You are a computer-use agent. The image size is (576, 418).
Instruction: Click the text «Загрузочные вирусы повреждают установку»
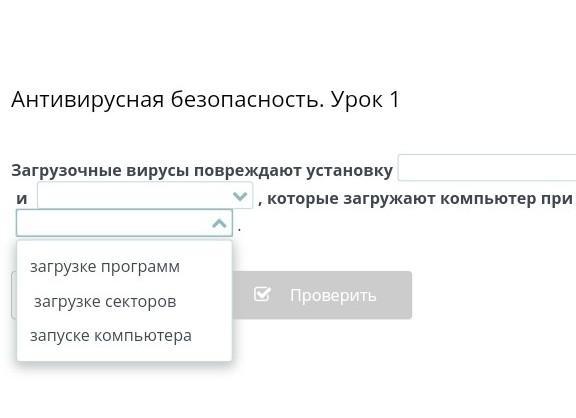tap(202, 170)
